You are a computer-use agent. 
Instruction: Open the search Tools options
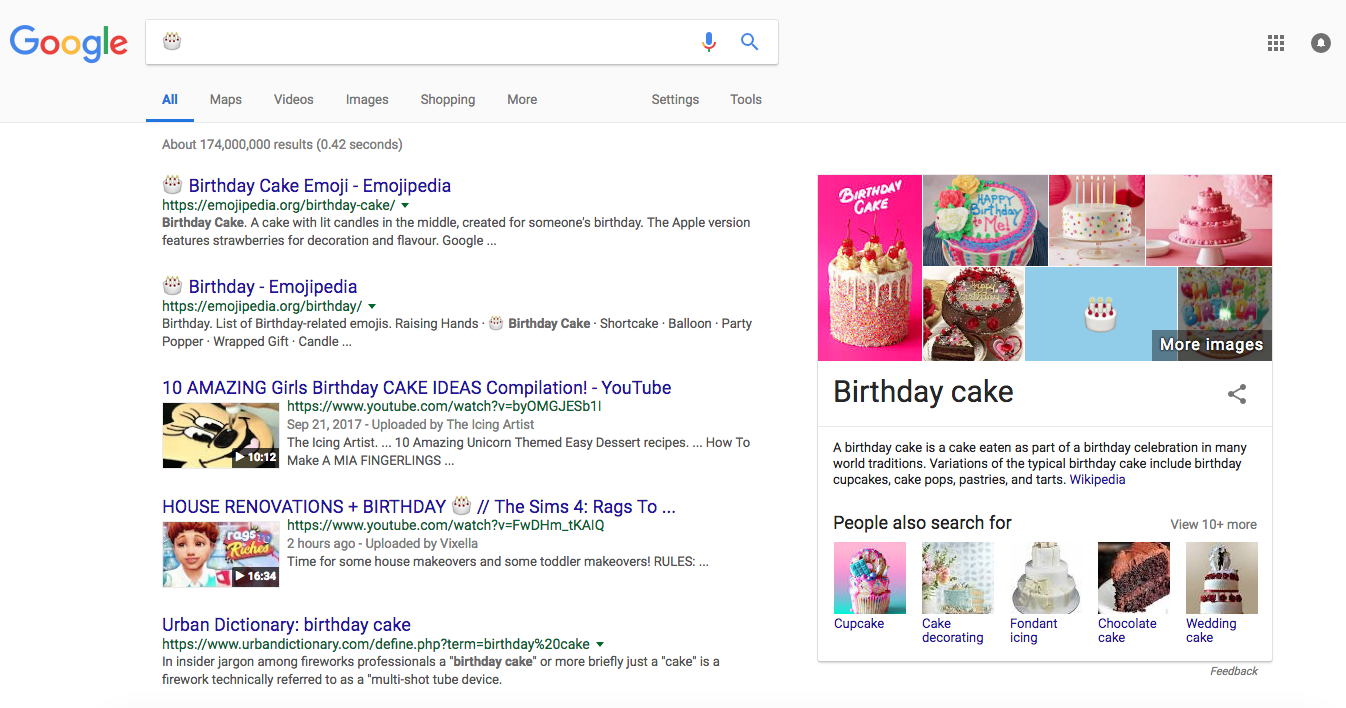click(746, 100)
